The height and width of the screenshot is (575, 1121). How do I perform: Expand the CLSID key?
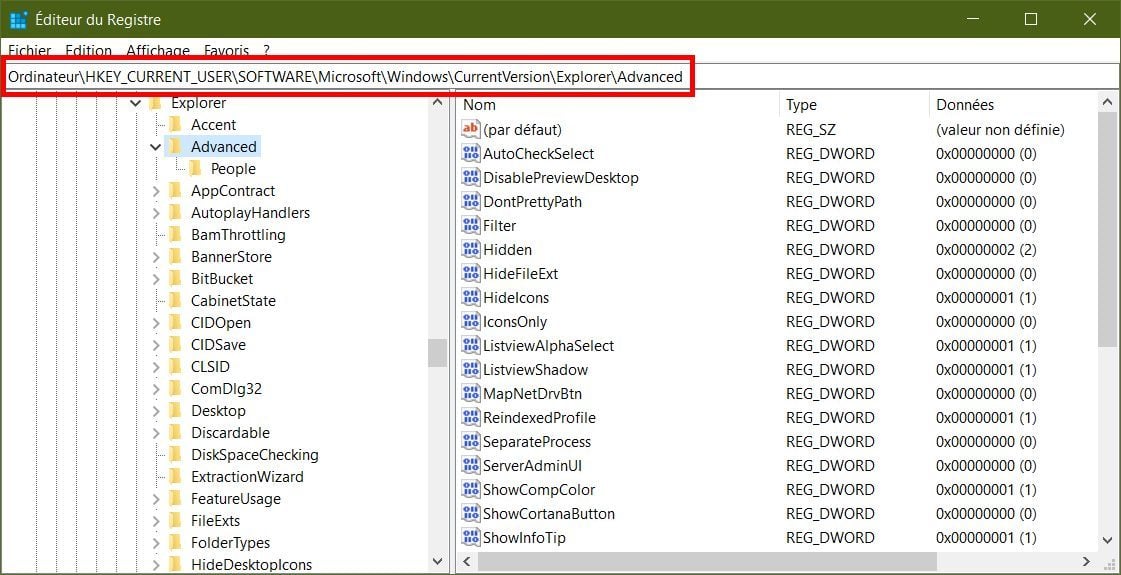pos(156,367)
